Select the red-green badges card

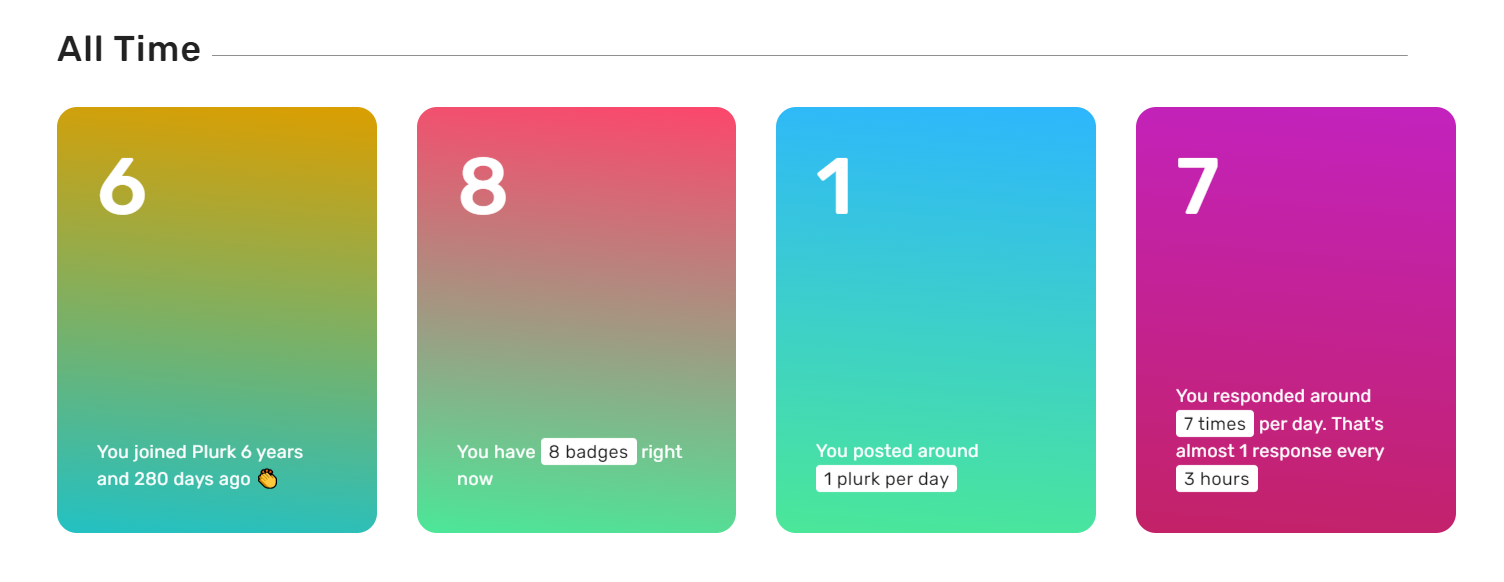(x=576, y=320)
